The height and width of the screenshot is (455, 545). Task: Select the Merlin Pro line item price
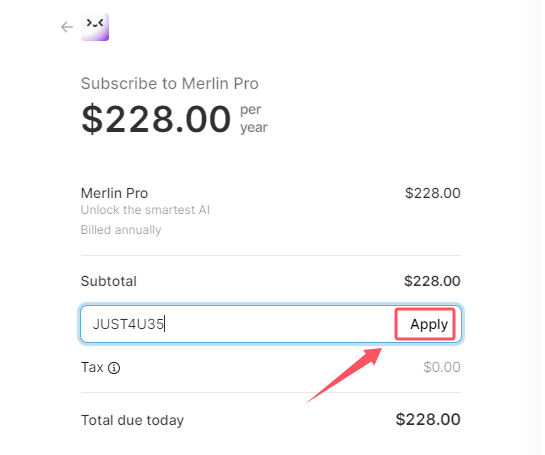click(433, 193)
